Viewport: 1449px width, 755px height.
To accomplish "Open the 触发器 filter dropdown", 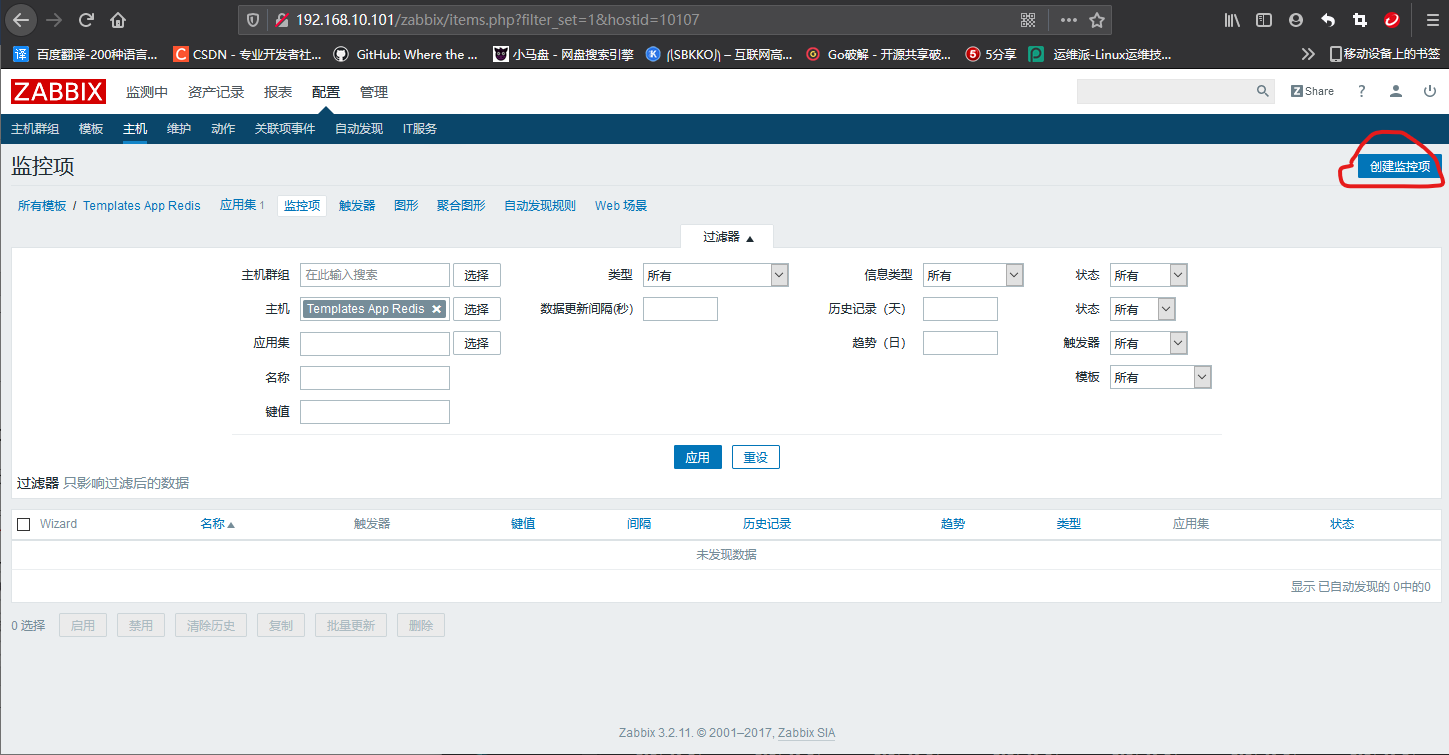I will 1149,343.
